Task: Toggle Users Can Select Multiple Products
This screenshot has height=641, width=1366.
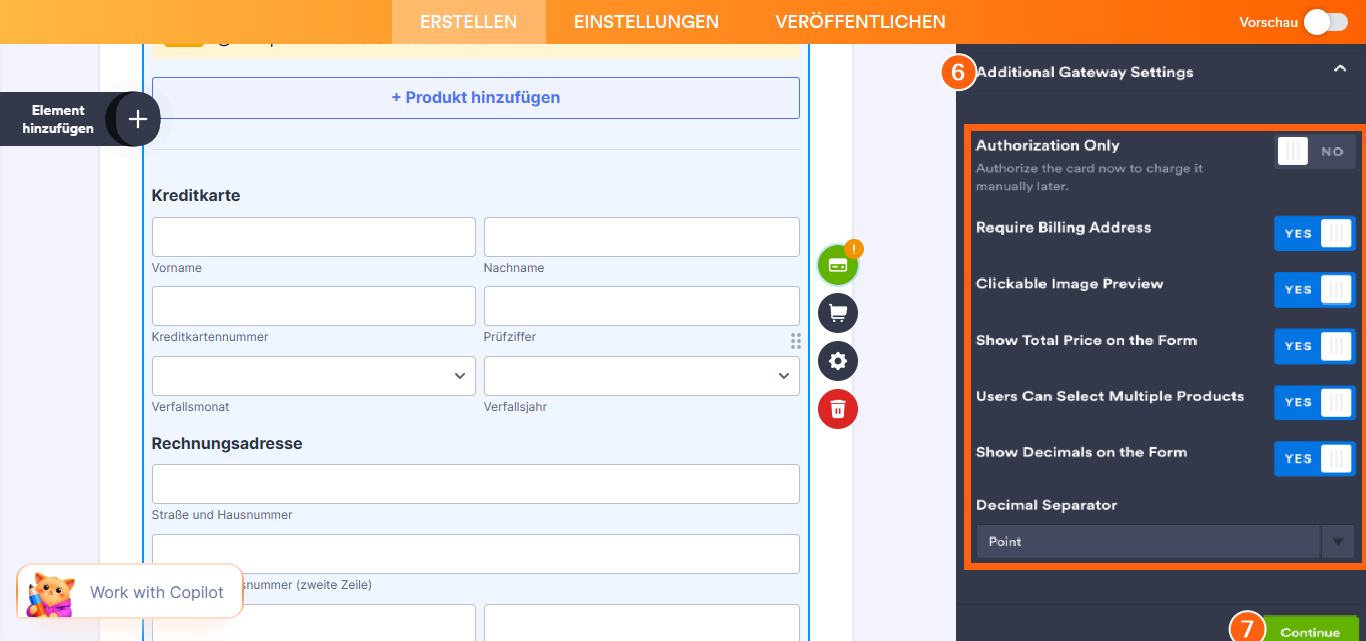Action: coord(1315,402)
